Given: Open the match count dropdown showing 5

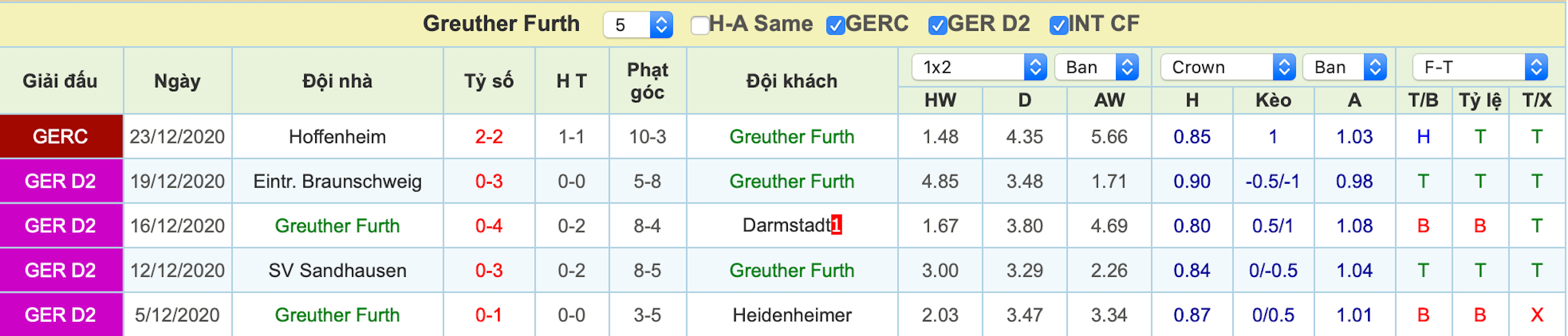Looking at the screenshot, I should [x=638, y=25].
